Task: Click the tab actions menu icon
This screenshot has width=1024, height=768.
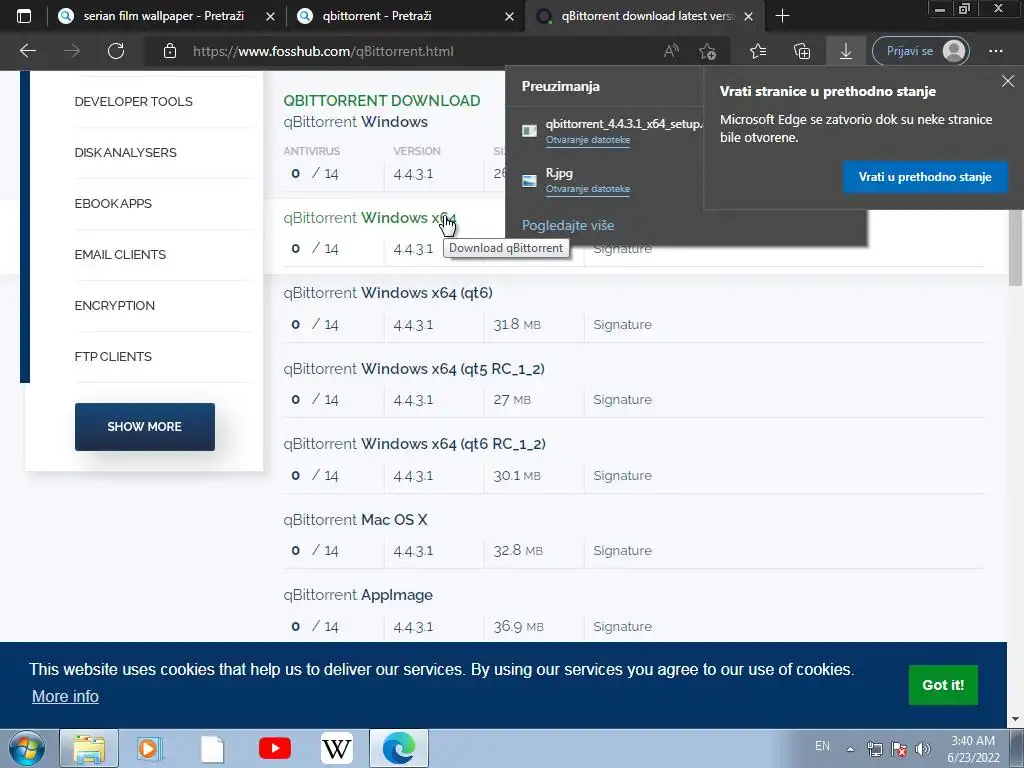Action: 24,16
